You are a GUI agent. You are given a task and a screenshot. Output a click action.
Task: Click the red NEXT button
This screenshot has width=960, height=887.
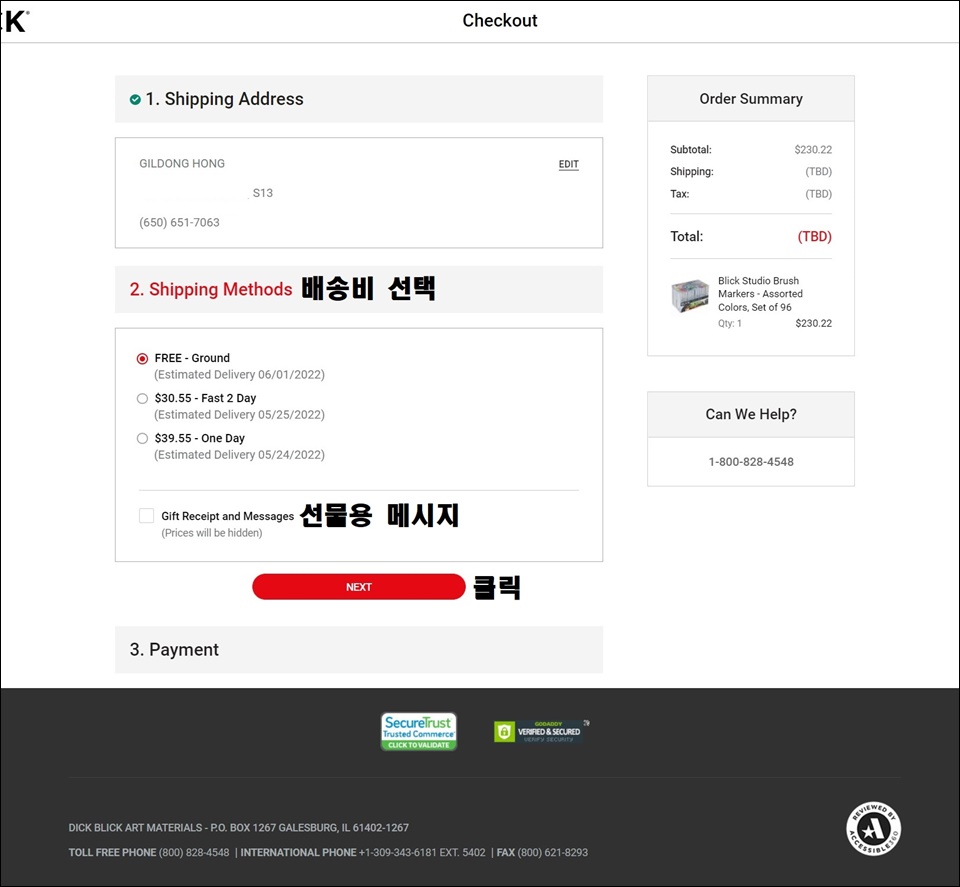point(359,587)
